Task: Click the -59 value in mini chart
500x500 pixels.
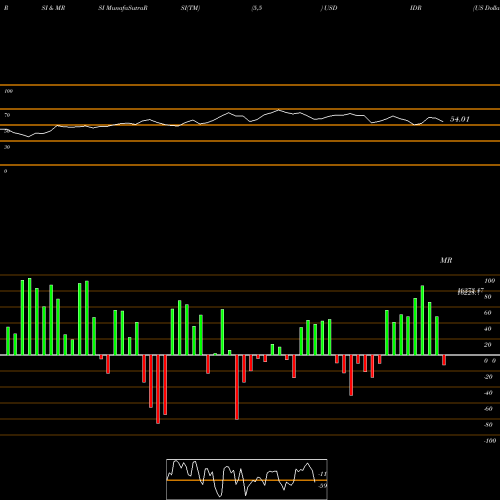Action: [322, 486]
